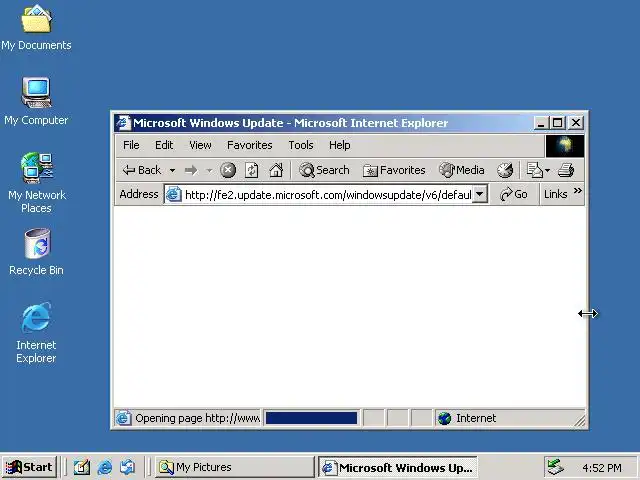
Task: Click the Start button
Action: [x=29, y=467]
